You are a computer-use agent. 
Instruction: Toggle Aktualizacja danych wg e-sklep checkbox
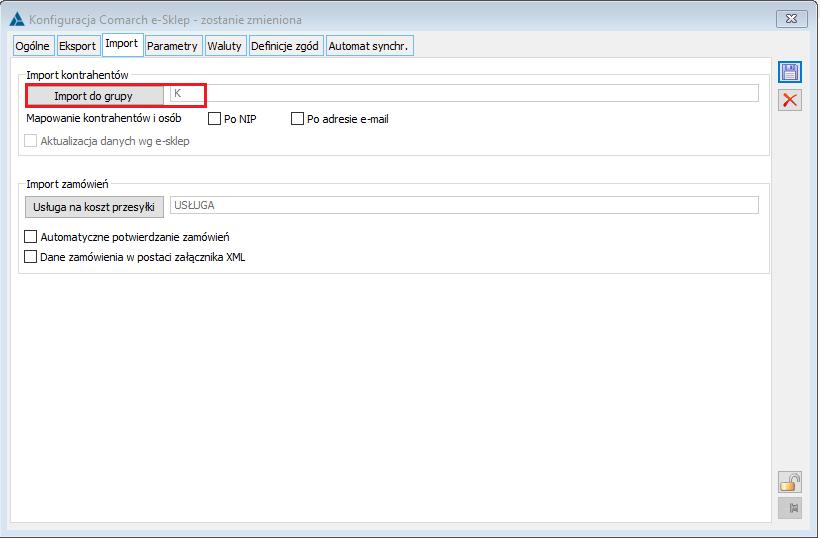tap(30, 141)
